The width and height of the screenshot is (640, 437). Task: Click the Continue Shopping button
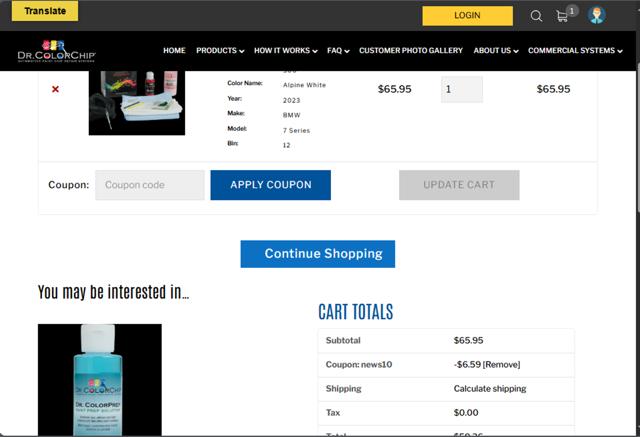318,254
